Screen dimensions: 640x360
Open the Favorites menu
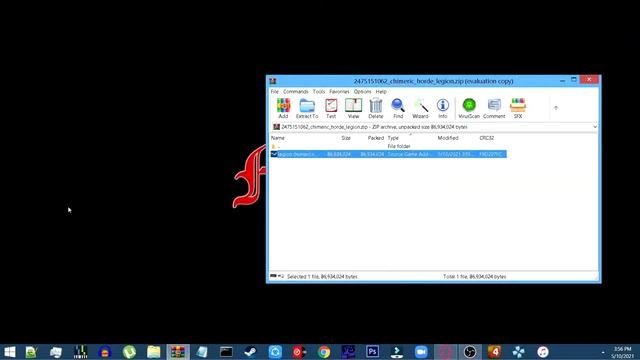point(339,91)
